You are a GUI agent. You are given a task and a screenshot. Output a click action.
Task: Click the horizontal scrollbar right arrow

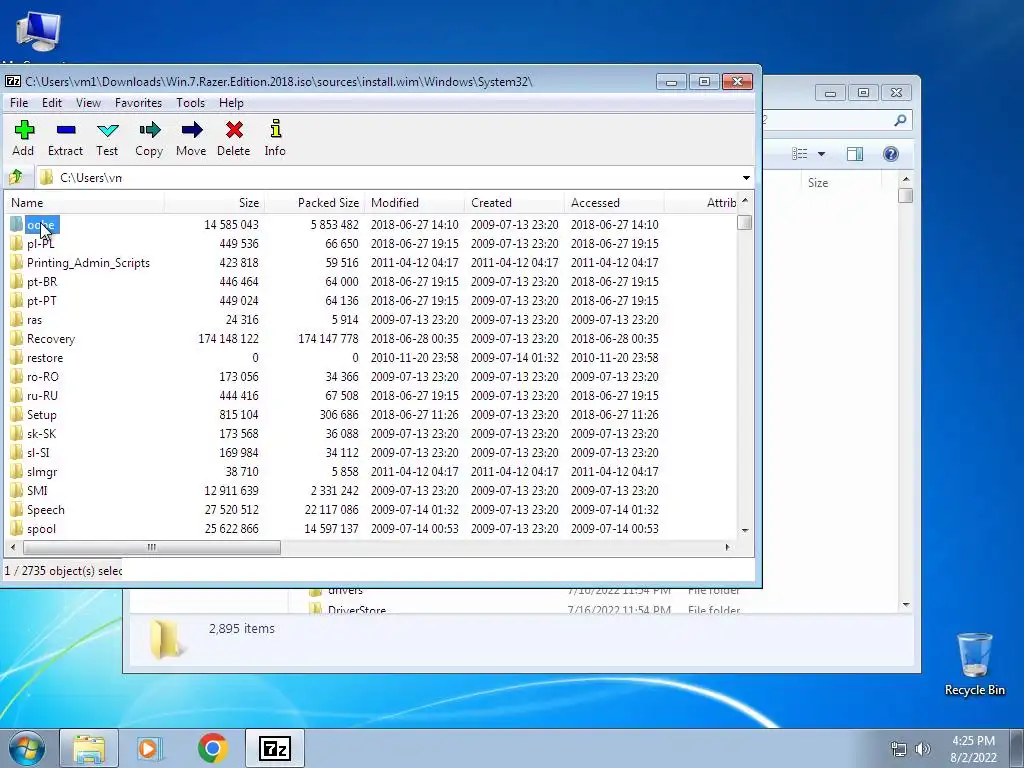pos(727,547)
